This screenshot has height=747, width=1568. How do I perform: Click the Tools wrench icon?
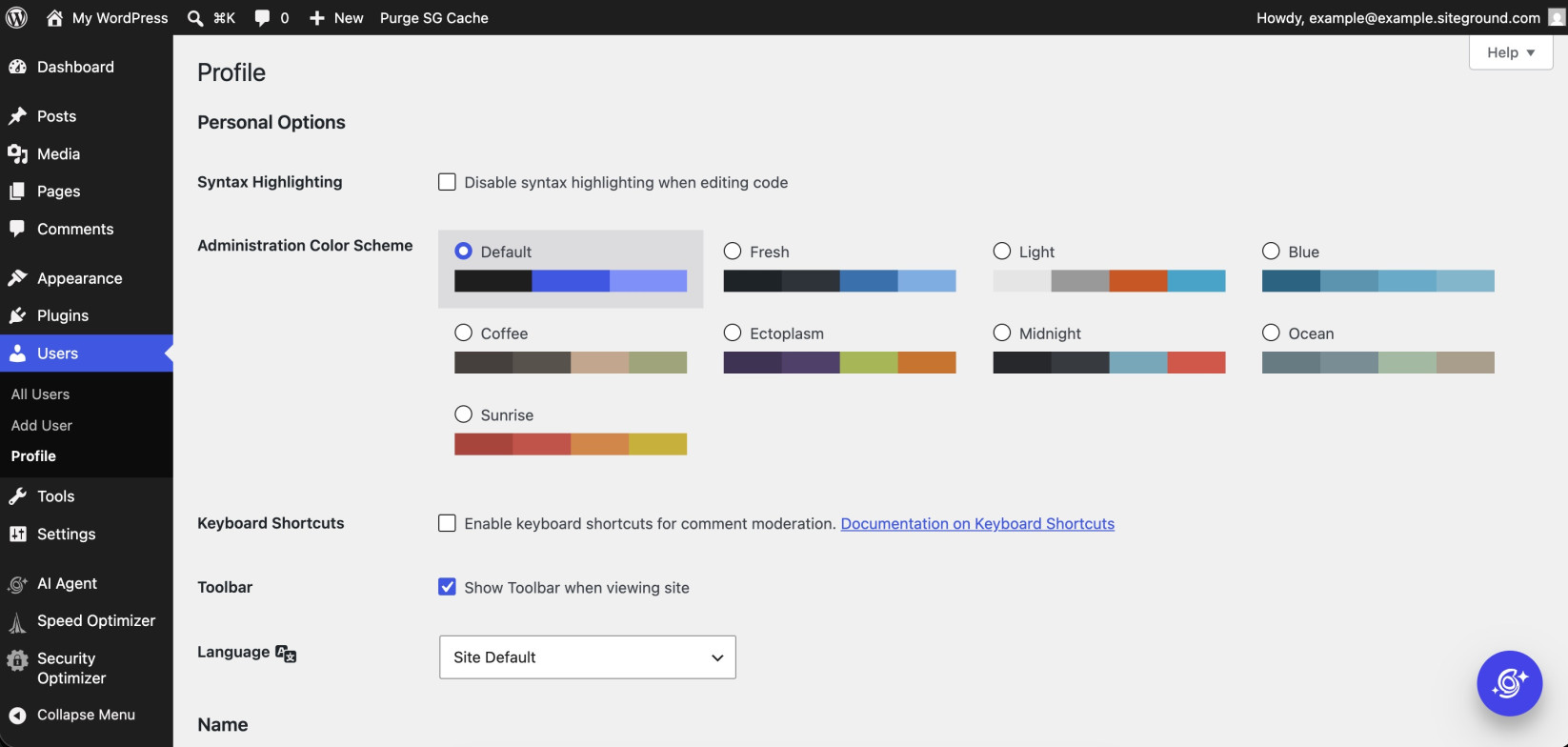click(x=17, y=496)
